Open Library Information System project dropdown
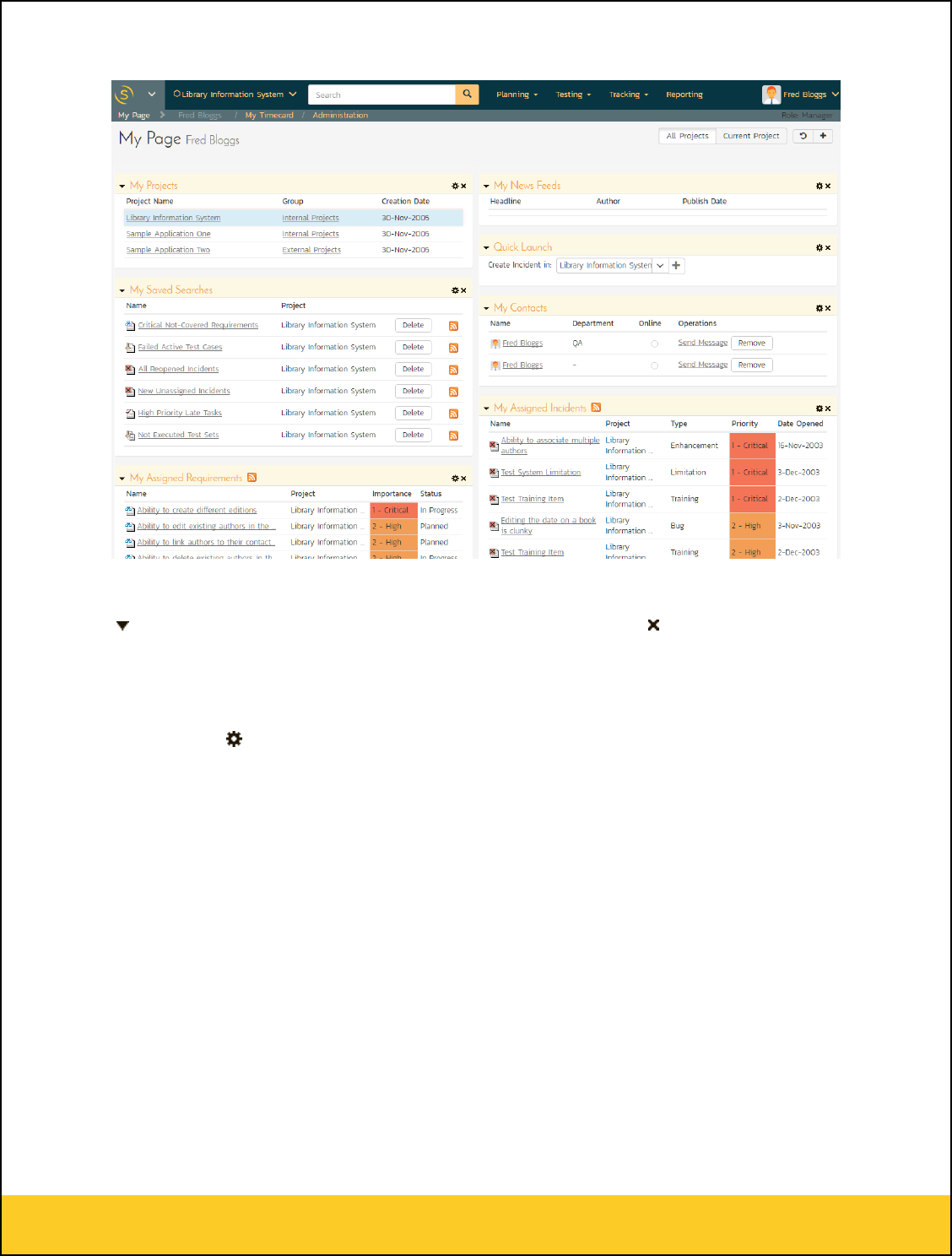 coord(293,95)
